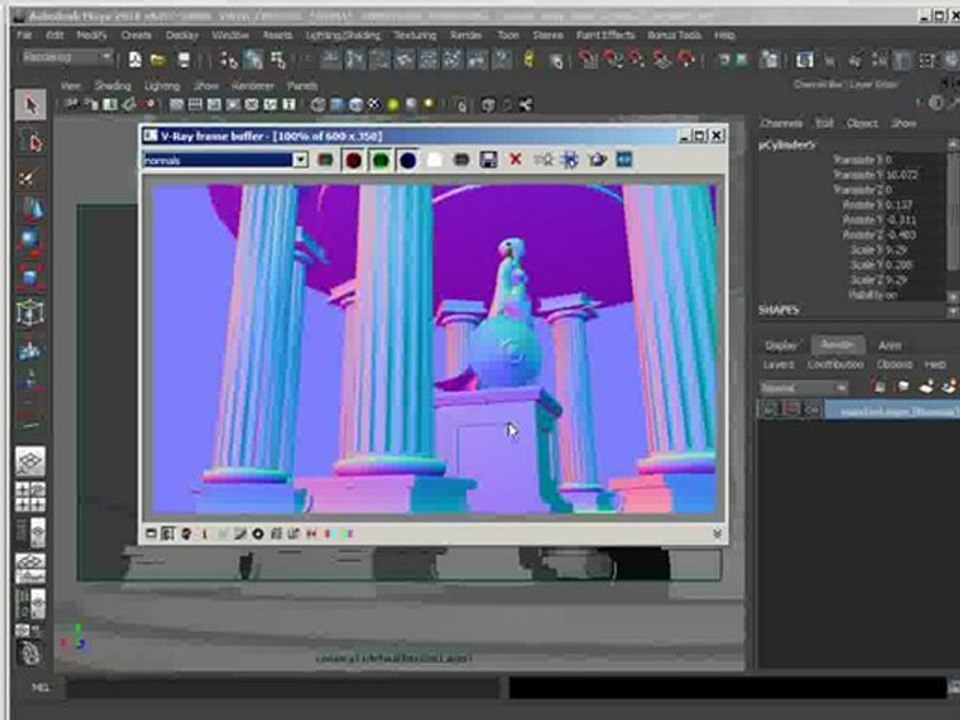
Task: Open the Layers menu in Layer Editor
Action: (778, 365)
